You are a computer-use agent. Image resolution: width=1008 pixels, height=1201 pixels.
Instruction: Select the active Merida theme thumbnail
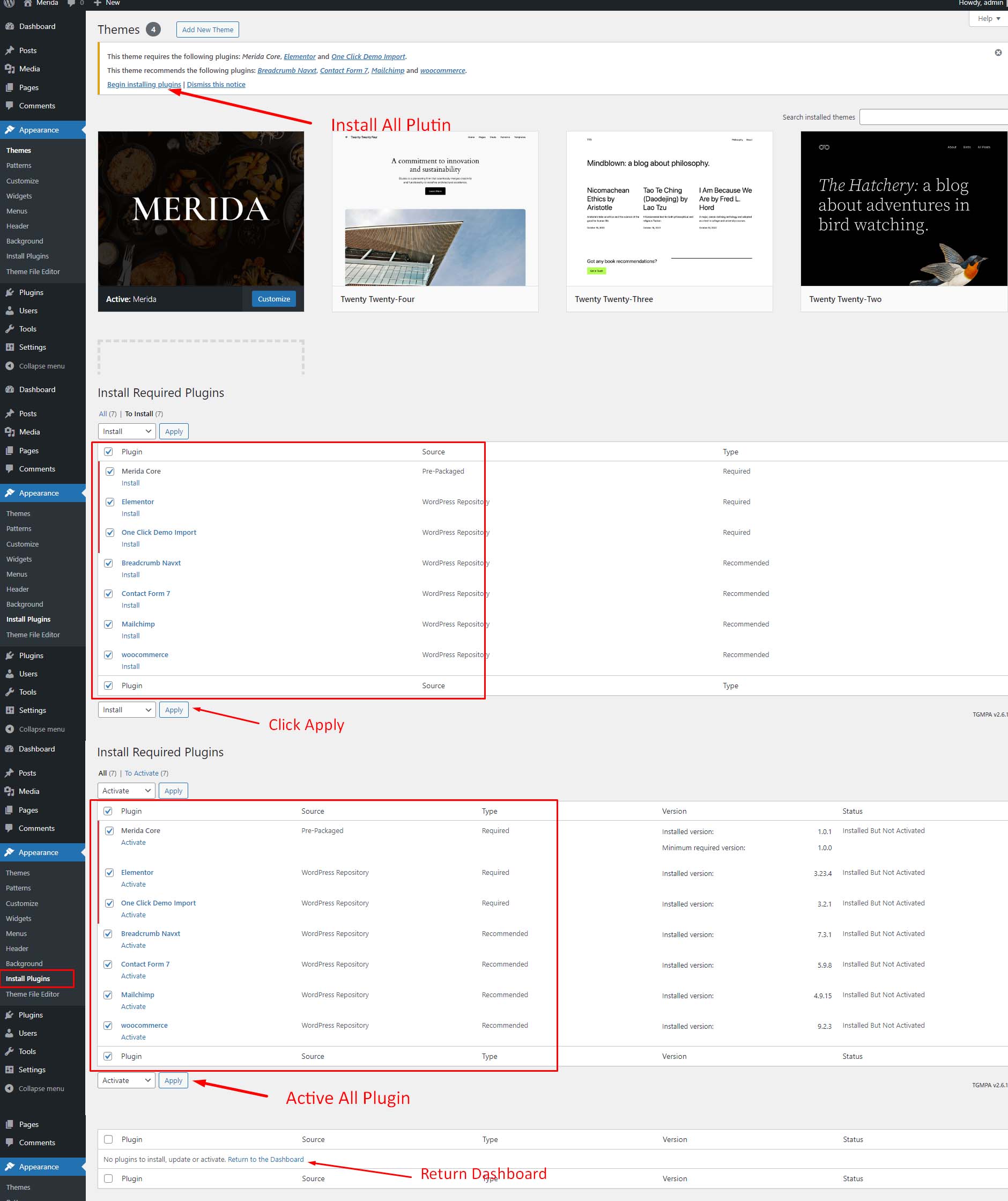click(201, 209)
